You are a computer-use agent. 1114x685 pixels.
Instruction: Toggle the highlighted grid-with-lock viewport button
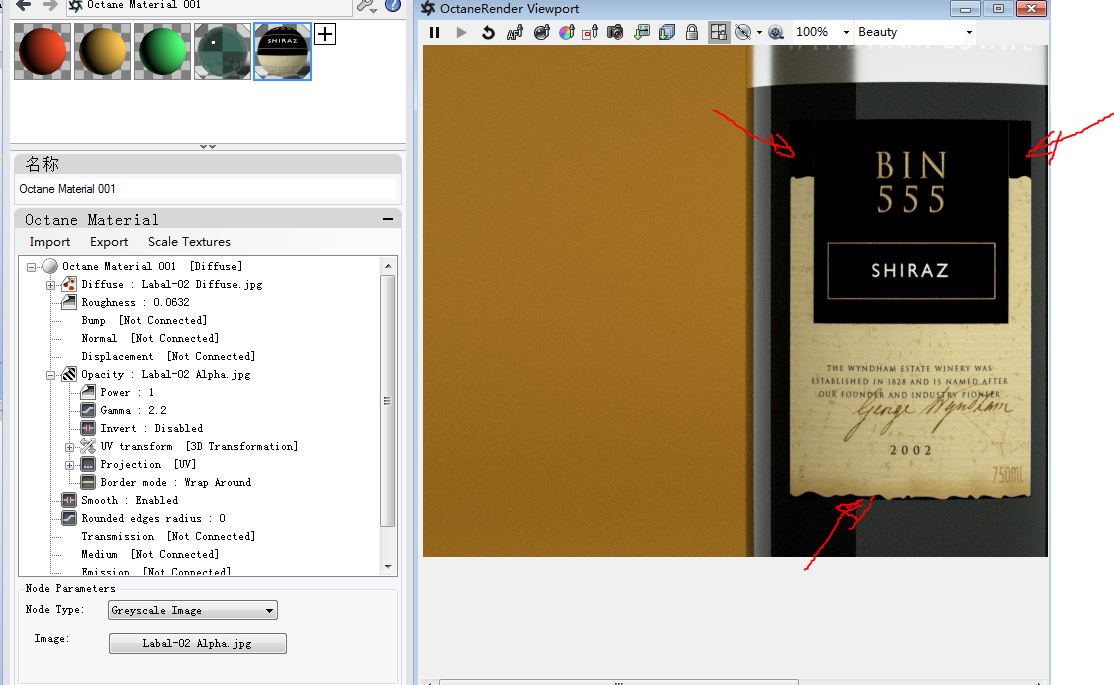pyautogui.click(x=719, y=32)
